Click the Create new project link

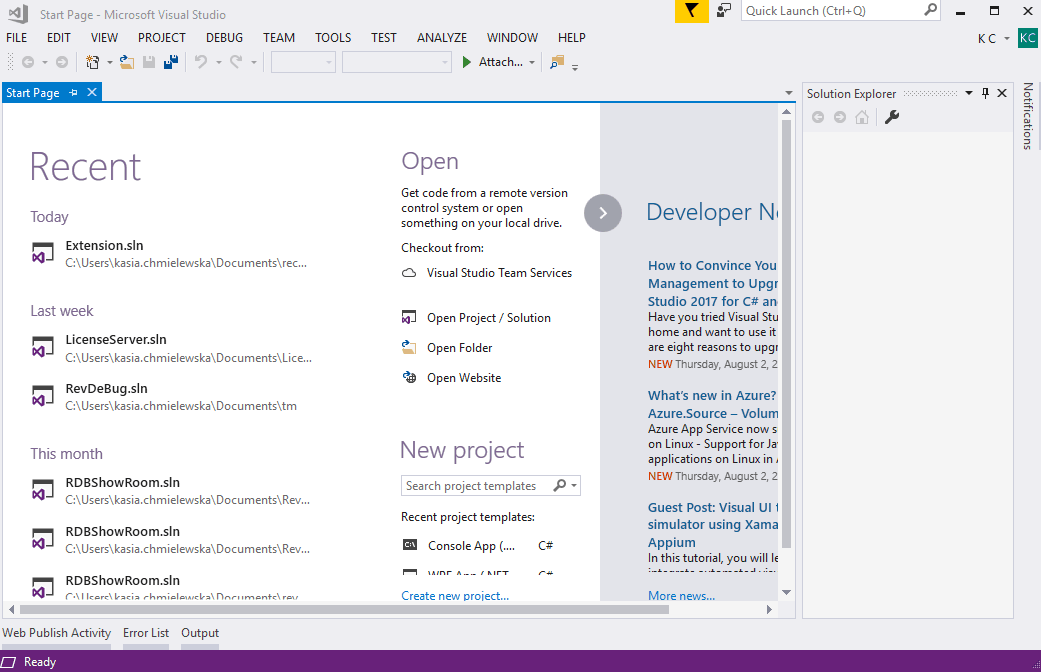pyautogui.click(x=455, y=596)
